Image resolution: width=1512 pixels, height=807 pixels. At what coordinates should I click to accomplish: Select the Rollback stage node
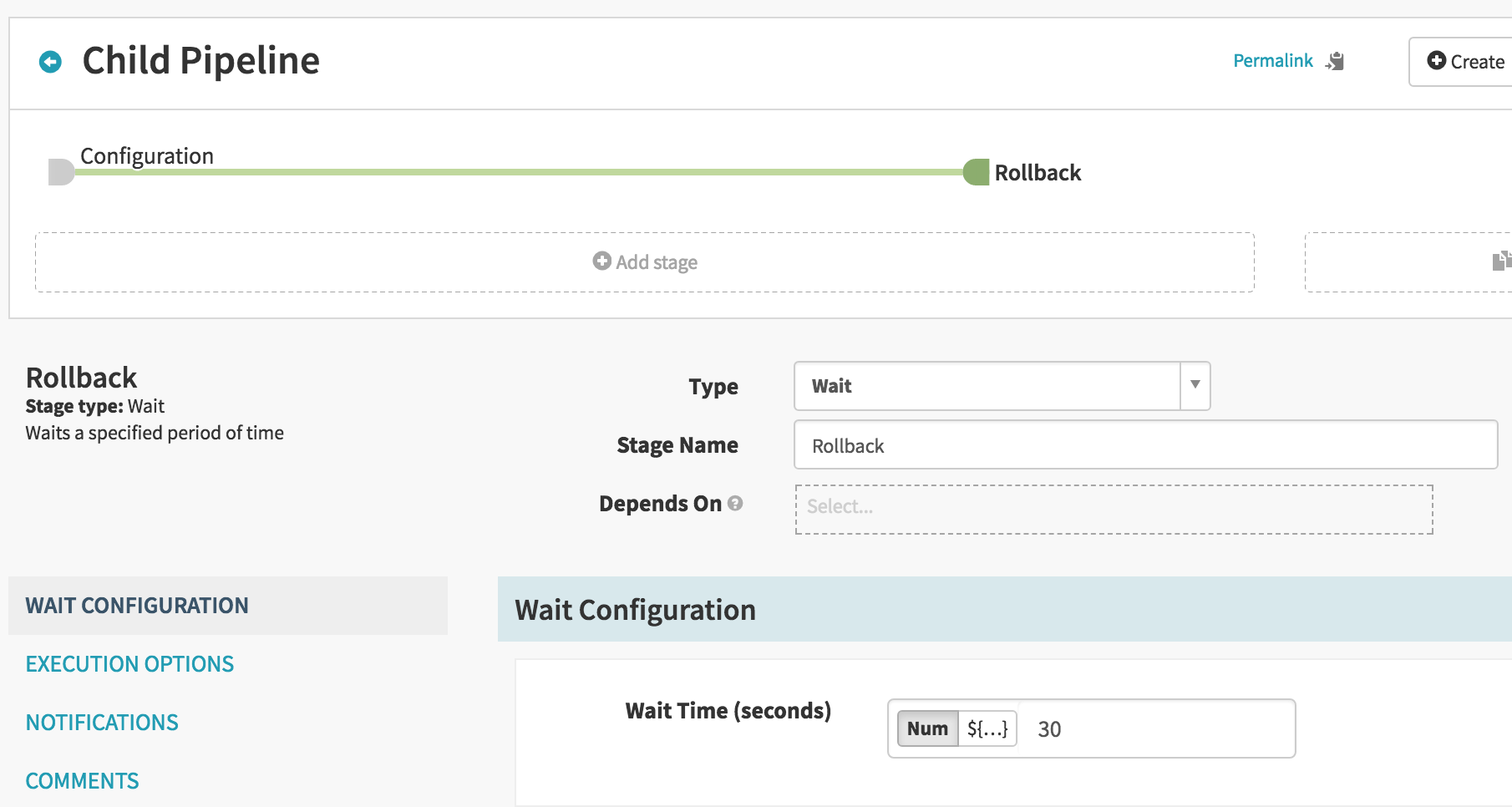coord(976,172)
